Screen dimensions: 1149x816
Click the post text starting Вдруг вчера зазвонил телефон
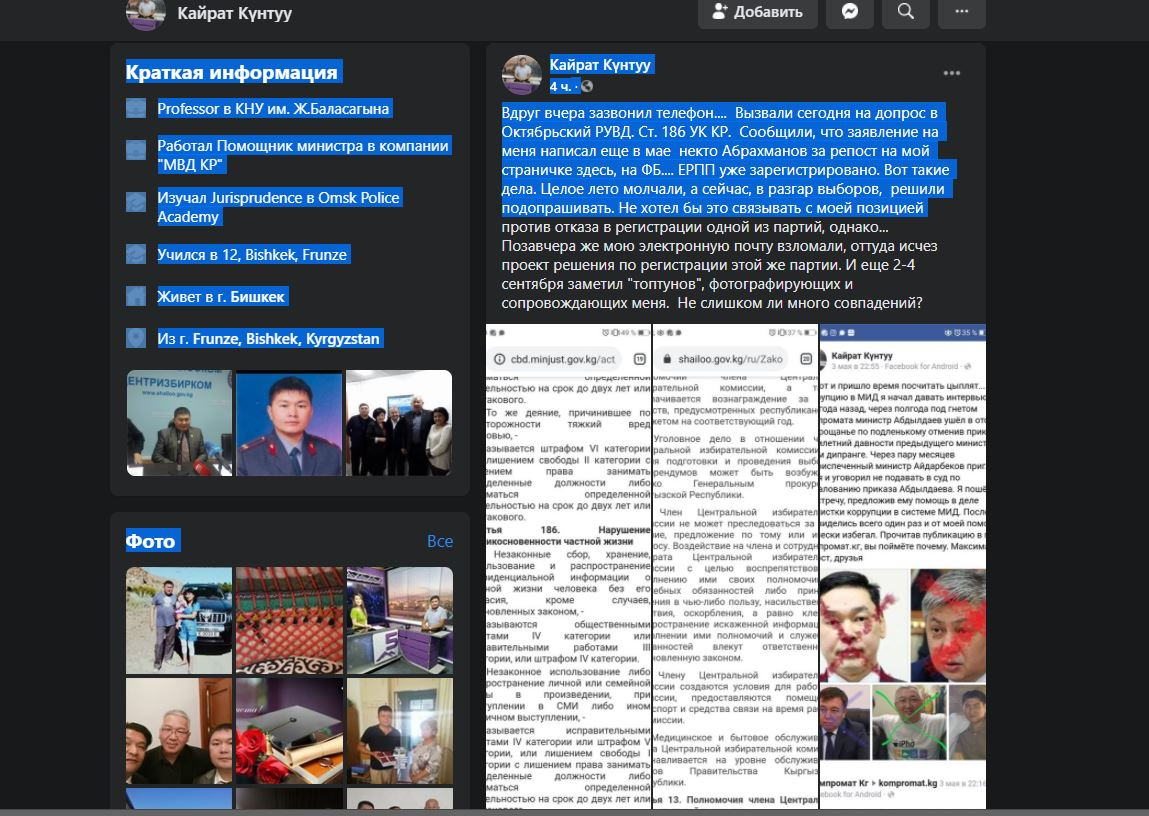coord(727,208)
